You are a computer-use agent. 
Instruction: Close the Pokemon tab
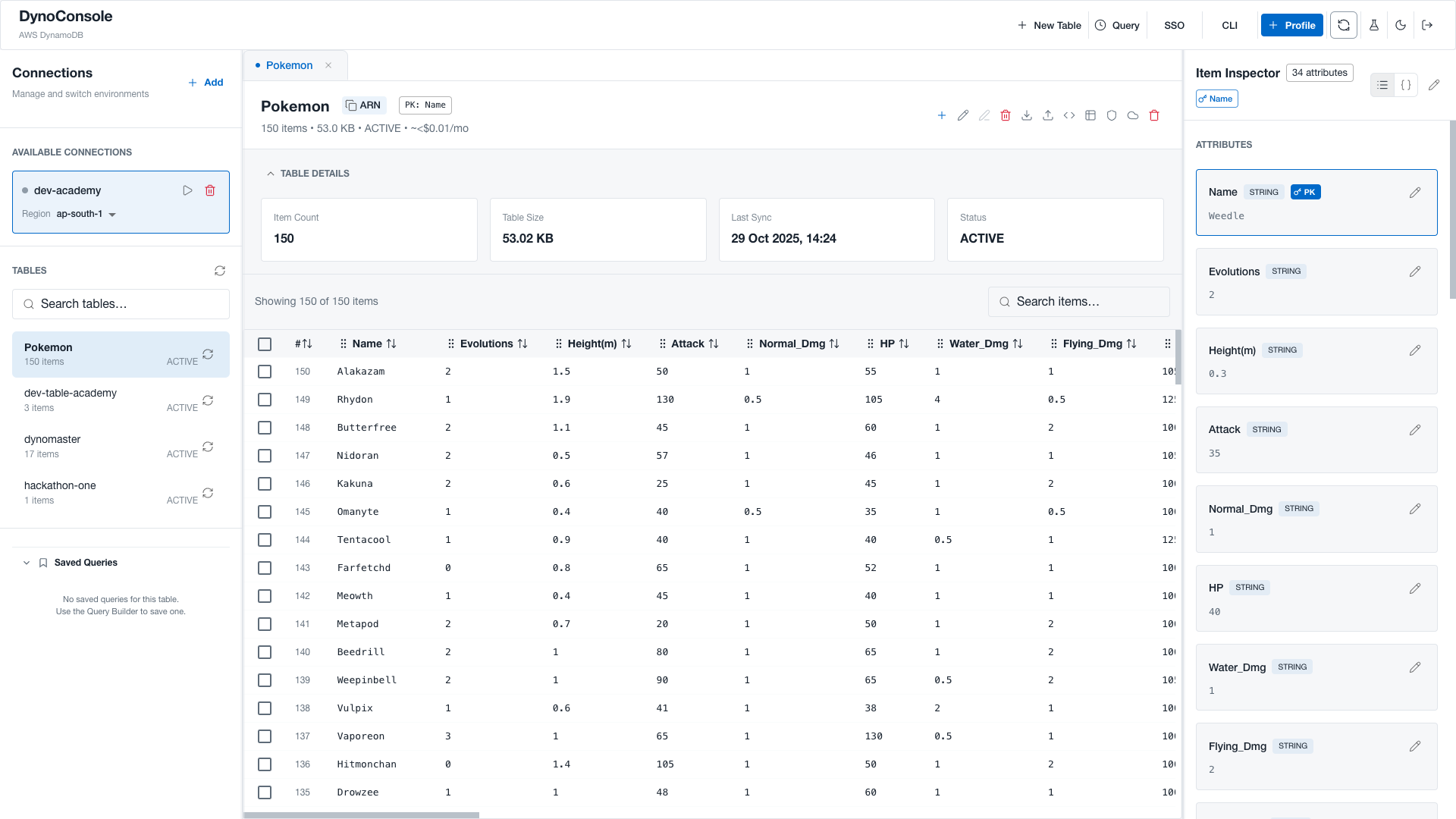[328, 65]
